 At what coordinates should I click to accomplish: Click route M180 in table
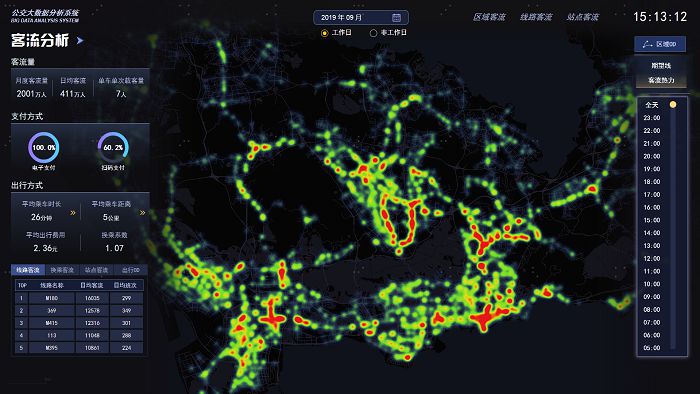52,298
